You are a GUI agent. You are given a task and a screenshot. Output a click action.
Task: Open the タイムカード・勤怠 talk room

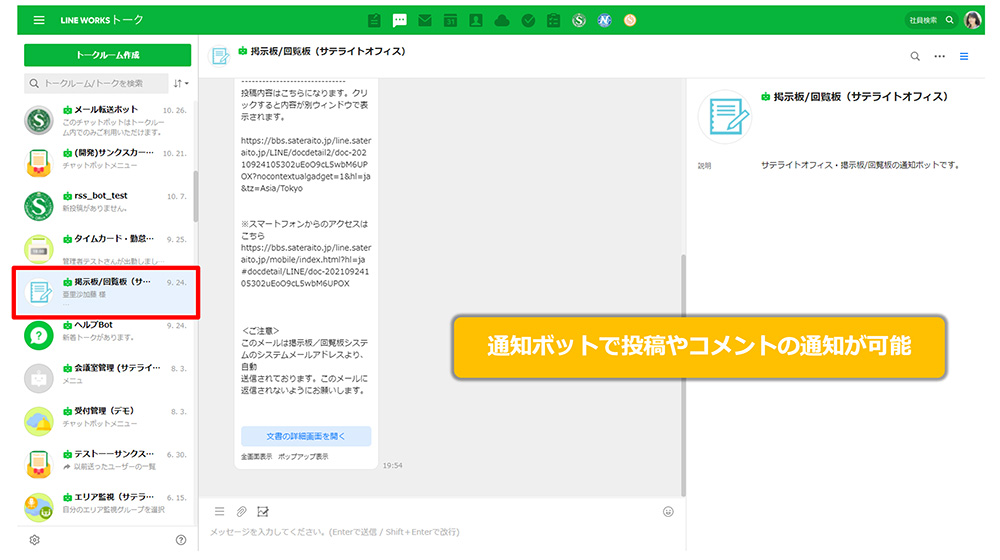pos(106,247)
